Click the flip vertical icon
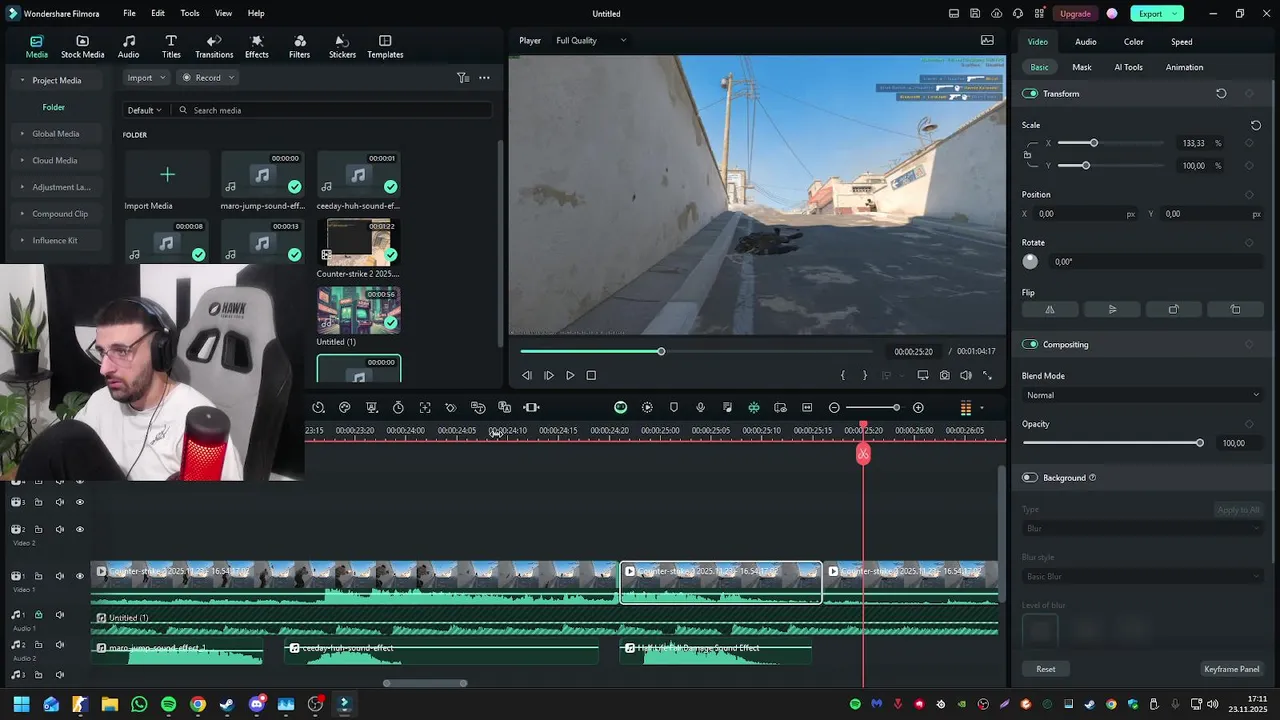Viewport: 1280px width, 720px height. pyautogui.click(x=1112, y=310)
